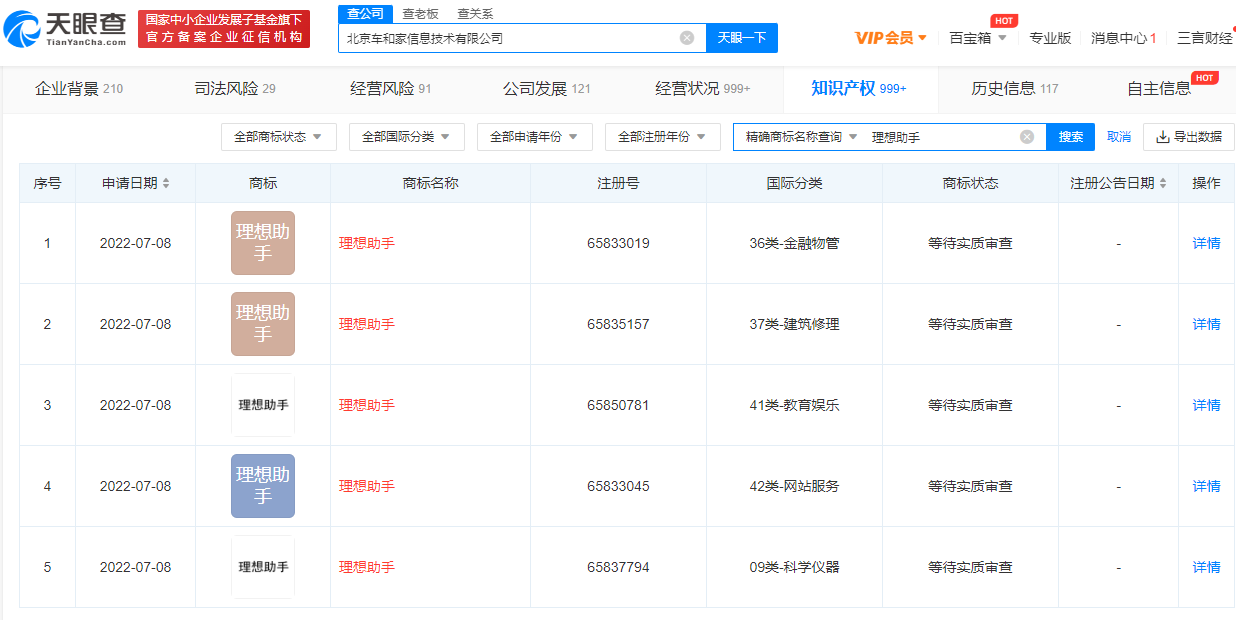Screen dimensions: 1236x620
Task: Open 三言财经 account menu
Action: pos(1205,38)
